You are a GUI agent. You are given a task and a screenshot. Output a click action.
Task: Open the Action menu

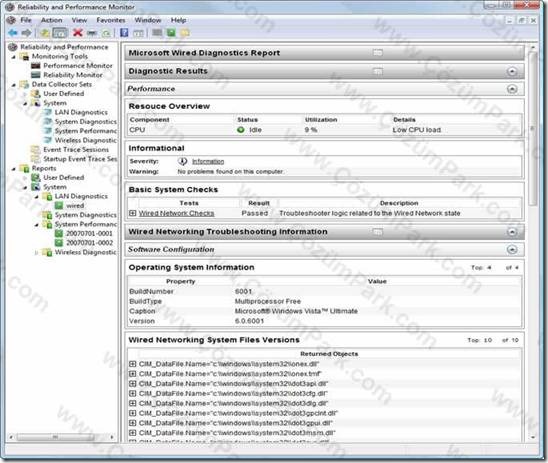click(51, 20)
